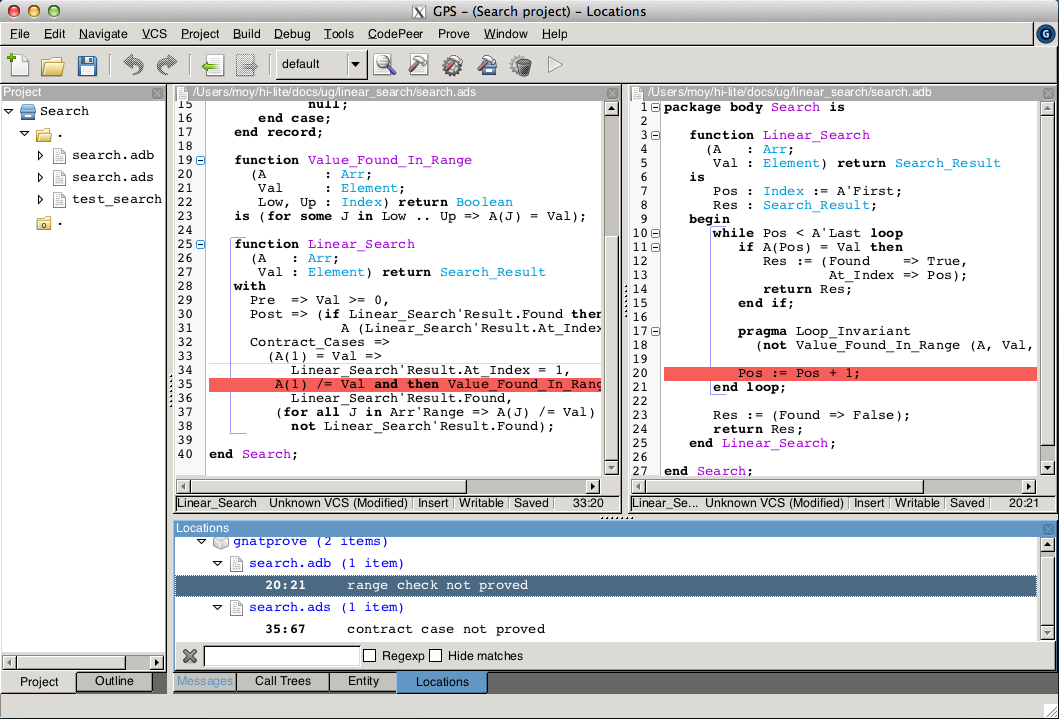Redo the last undone edit
The width and height of the screenshot is (1059, 719).
[x=167, y=65]
